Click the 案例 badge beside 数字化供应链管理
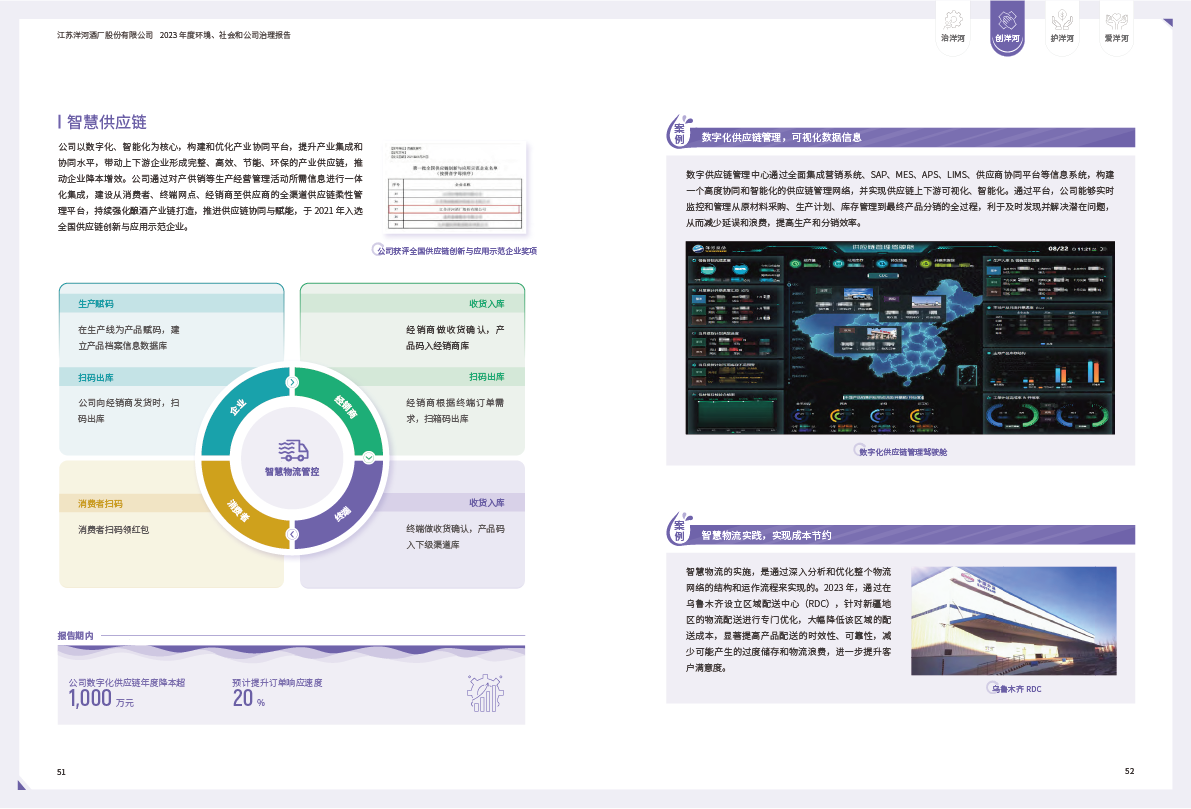The image size is (1191, 809). point(680,133)
